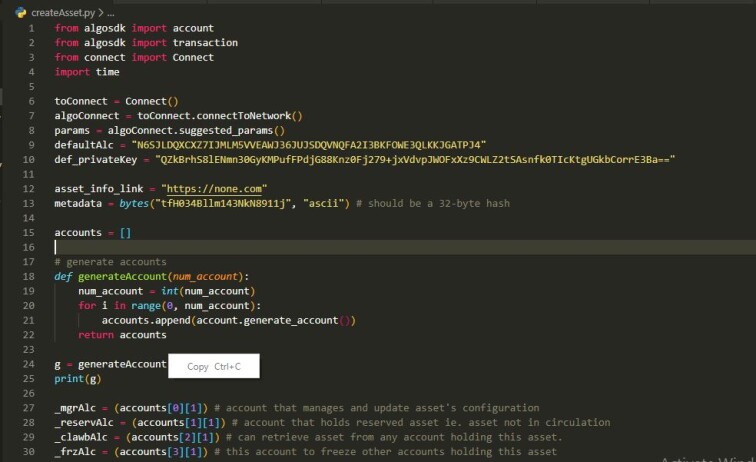
Task: Click 'int' builtin on line 19
Action: (x=170, y=291)
